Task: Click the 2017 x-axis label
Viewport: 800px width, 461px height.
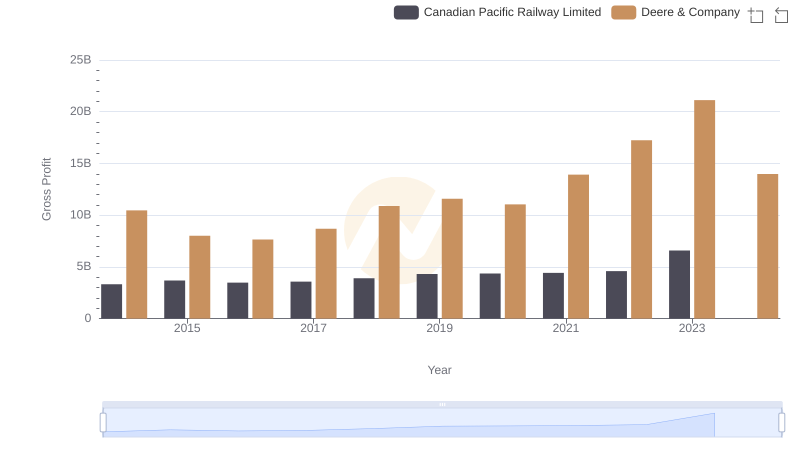Action: [x=313, y=328]
